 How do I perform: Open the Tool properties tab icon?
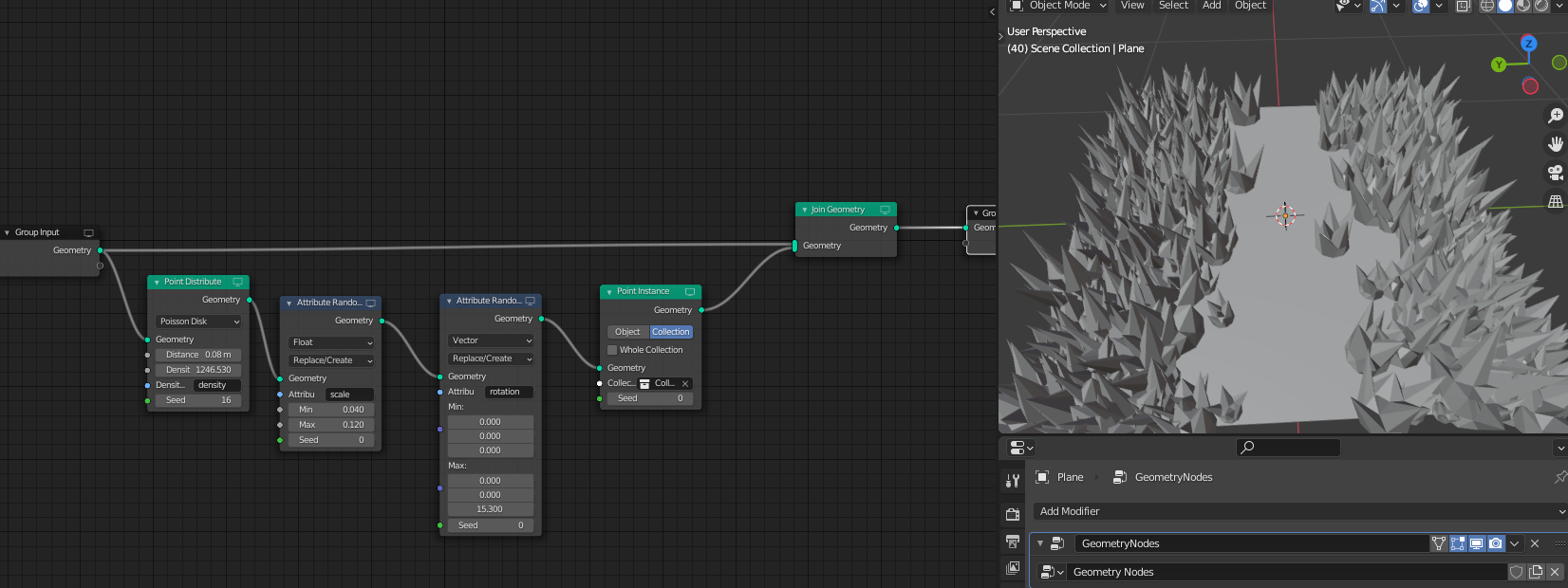coord(1013,481)
